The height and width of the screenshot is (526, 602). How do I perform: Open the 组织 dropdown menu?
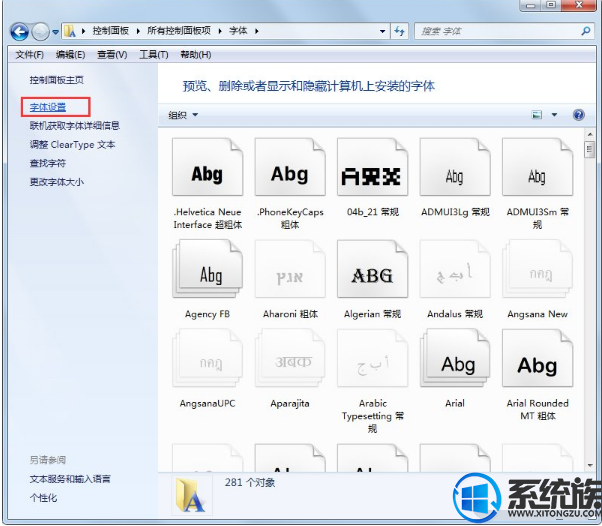[x=183, y=115]
